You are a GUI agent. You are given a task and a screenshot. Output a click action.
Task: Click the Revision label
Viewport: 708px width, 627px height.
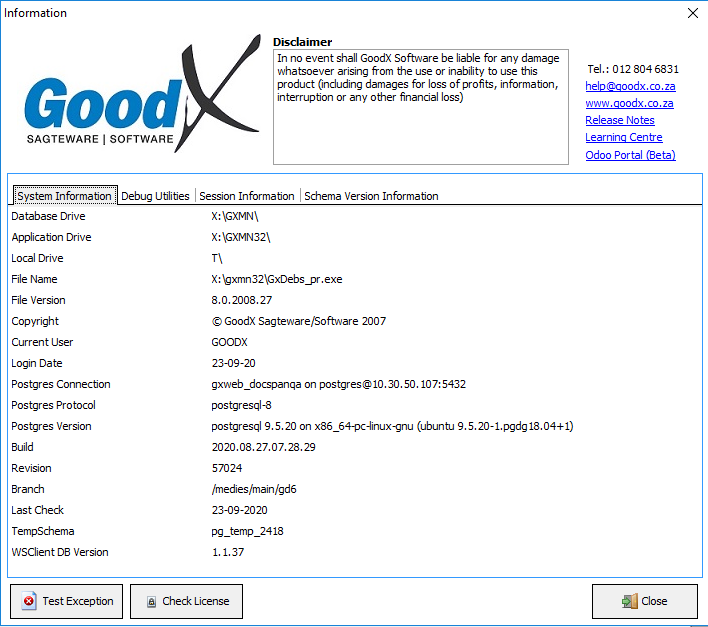pyautogui.click(x=32, y=468)
